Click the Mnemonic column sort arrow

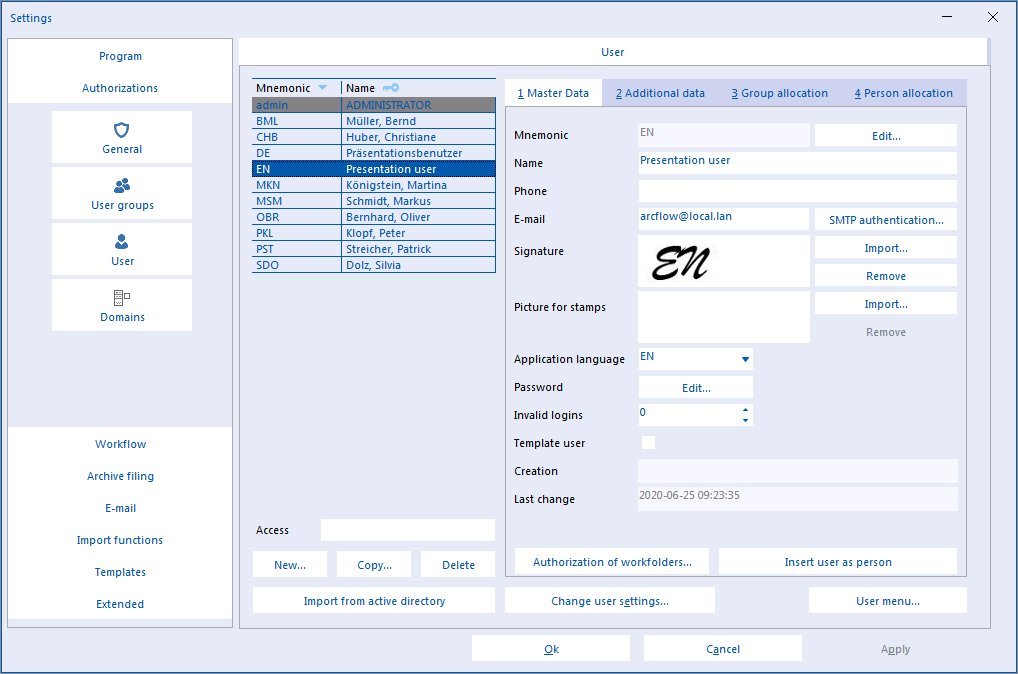322,88
